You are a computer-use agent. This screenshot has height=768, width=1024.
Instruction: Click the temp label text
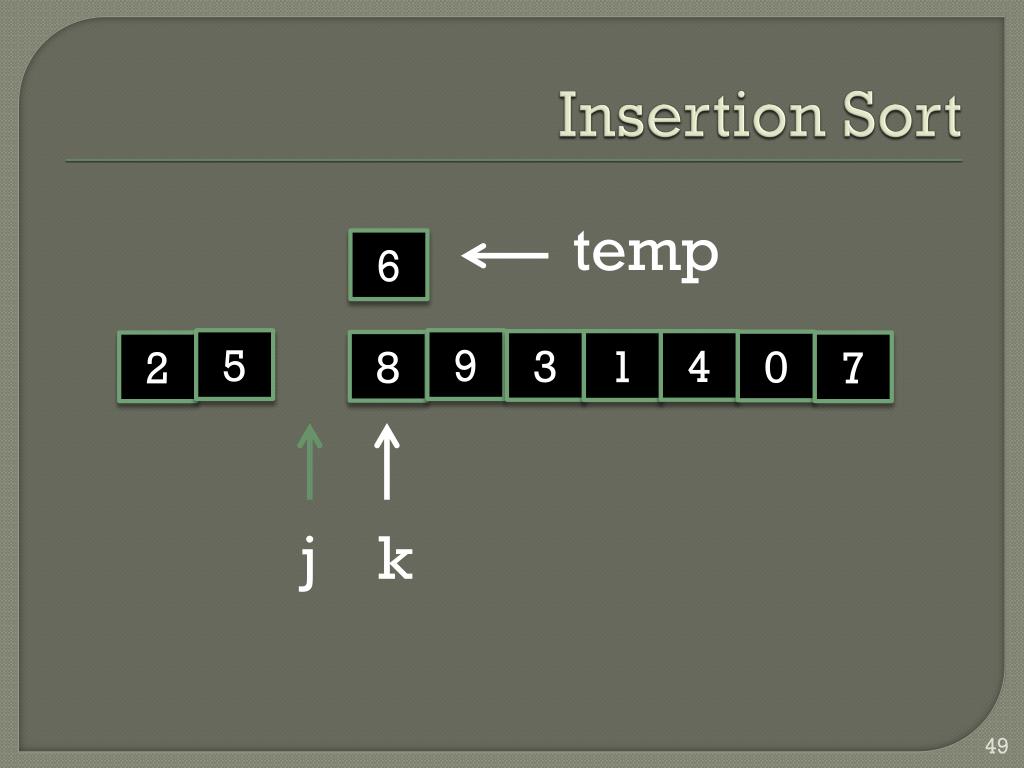click(x=646, y=255)
